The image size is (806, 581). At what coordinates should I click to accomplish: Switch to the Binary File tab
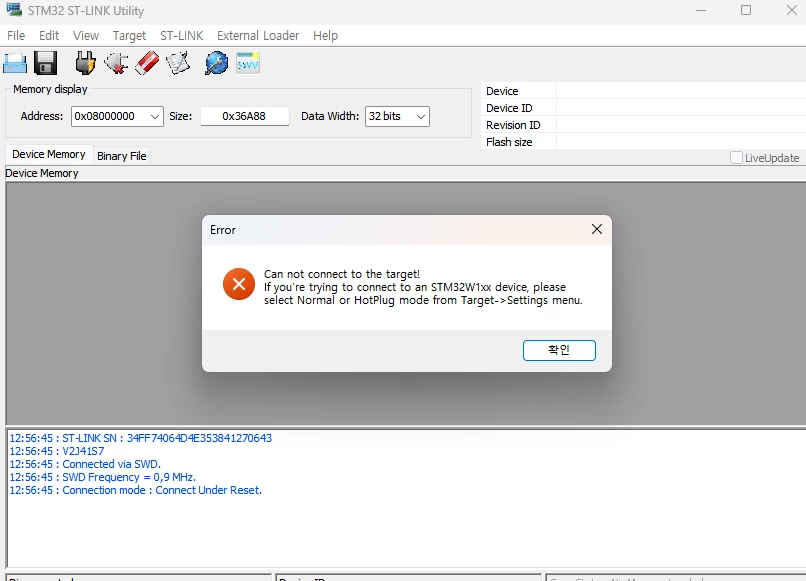(122, 156)
